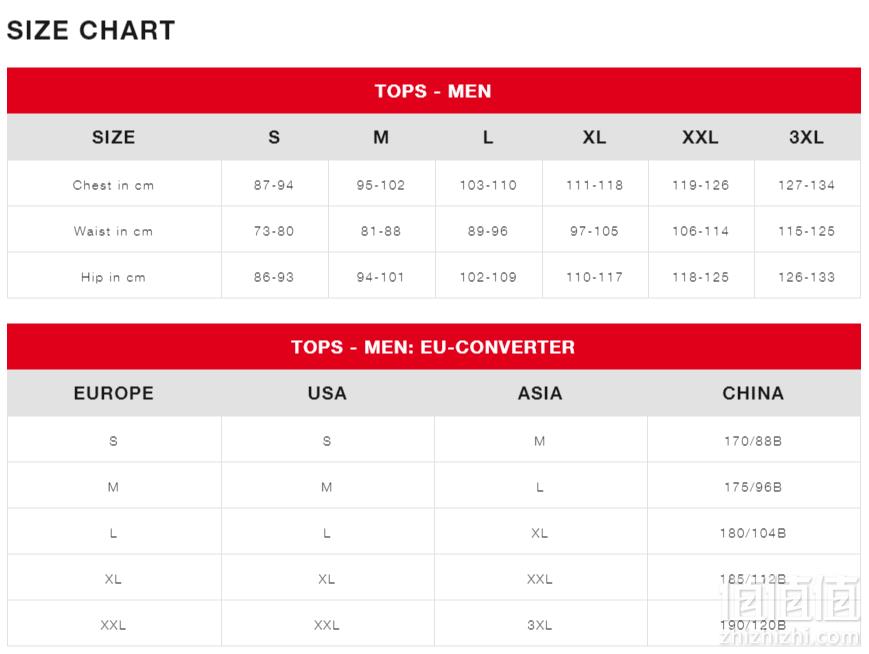This screenshot has width=869, height=654.
Task: Select chest value 111-118 for XL
Action: [595, 185]
